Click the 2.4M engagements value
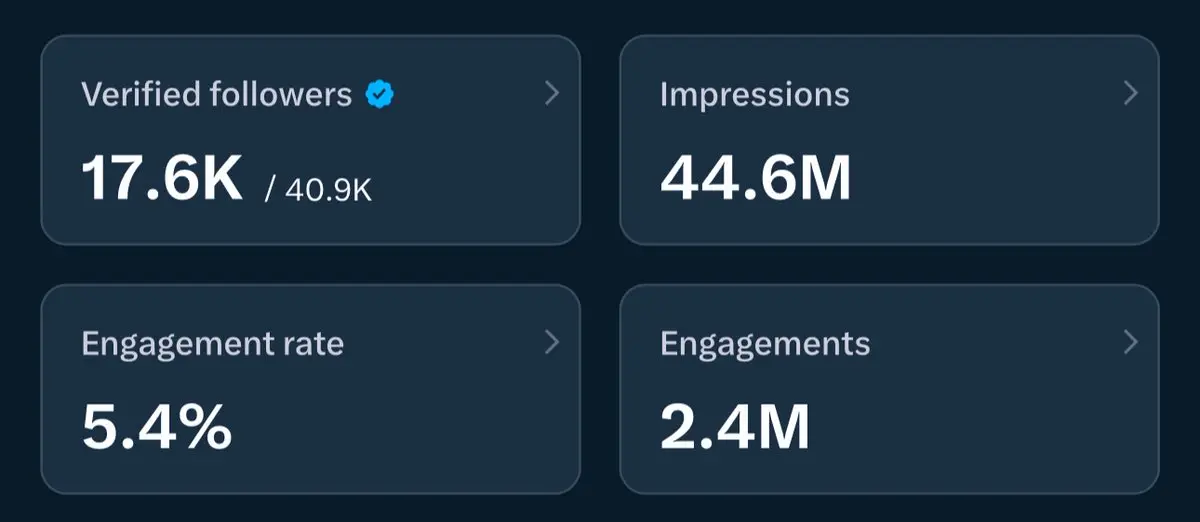 734,428
